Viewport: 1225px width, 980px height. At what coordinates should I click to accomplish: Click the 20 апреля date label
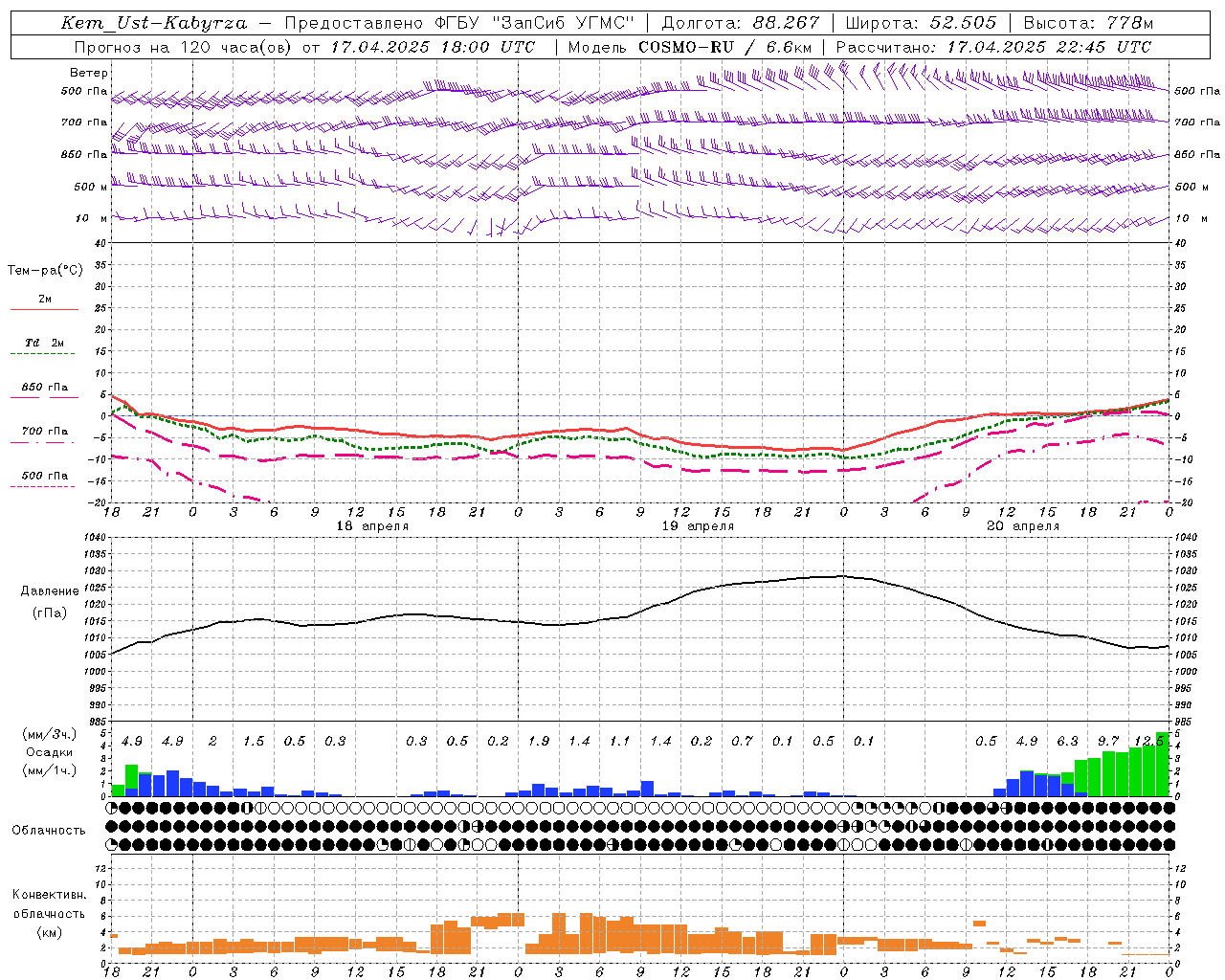click(x=1023, y=526)
